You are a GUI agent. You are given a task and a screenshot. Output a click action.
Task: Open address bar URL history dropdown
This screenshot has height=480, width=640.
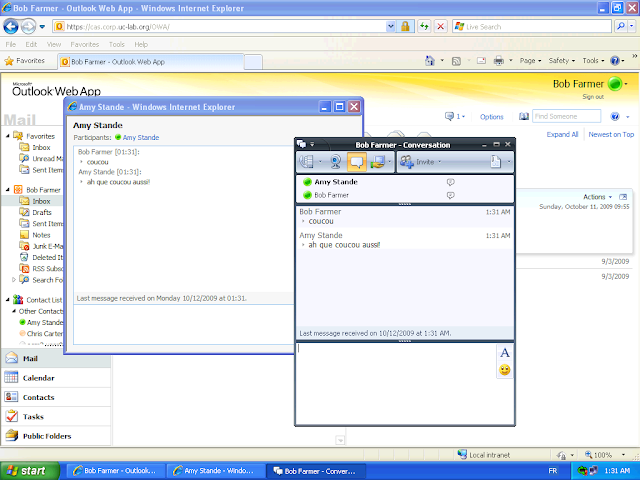pyautogui.click(x=391, y=27)
